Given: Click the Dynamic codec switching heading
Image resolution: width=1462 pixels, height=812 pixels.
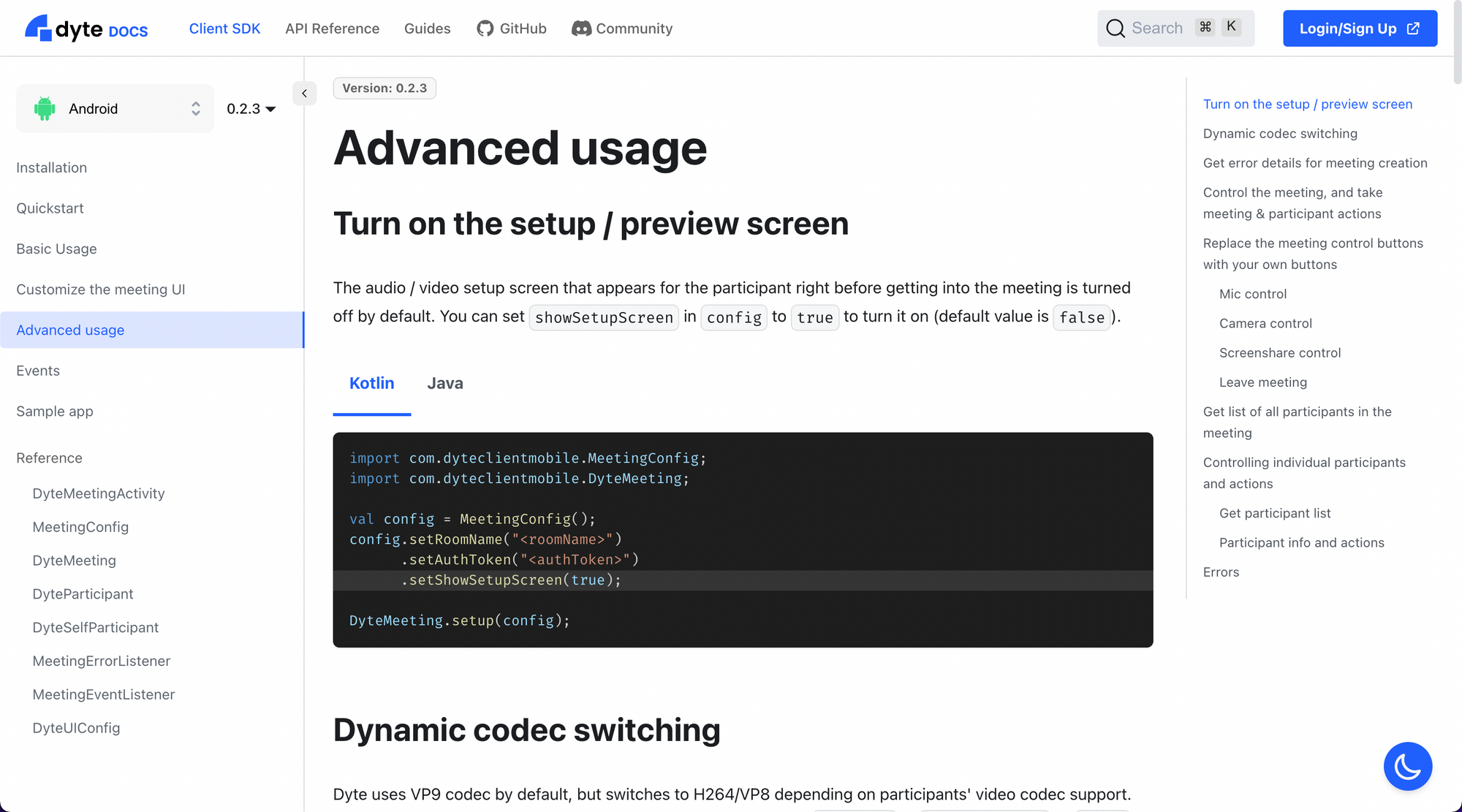Looking at the screenshot, I should [526, 730].
